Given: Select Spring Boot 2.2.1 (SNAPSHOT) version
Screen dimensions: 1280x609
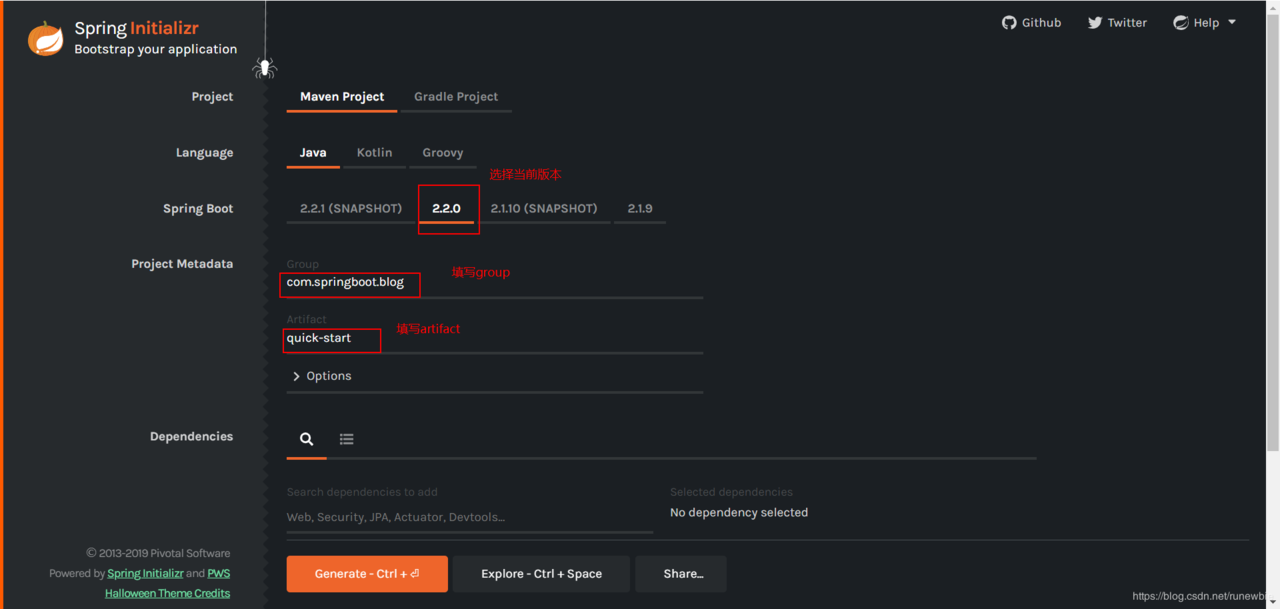Looking at the screenshot, I should coord(351,209).
